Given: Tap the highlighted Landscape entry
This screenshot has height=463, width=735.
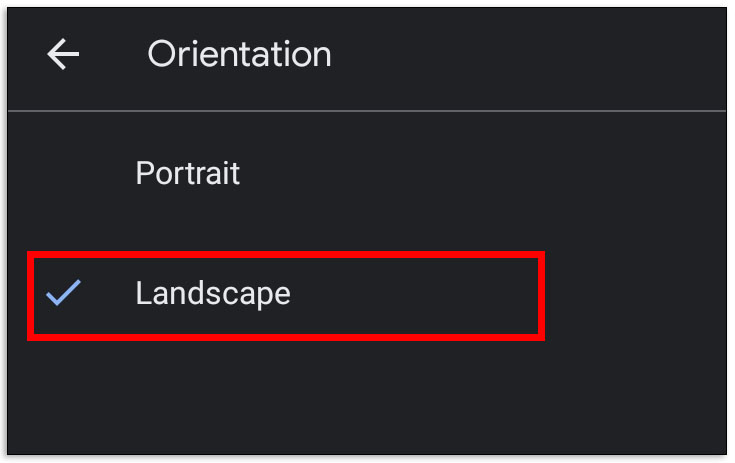Looking at the screenshot, I should (x=213, y=293).
